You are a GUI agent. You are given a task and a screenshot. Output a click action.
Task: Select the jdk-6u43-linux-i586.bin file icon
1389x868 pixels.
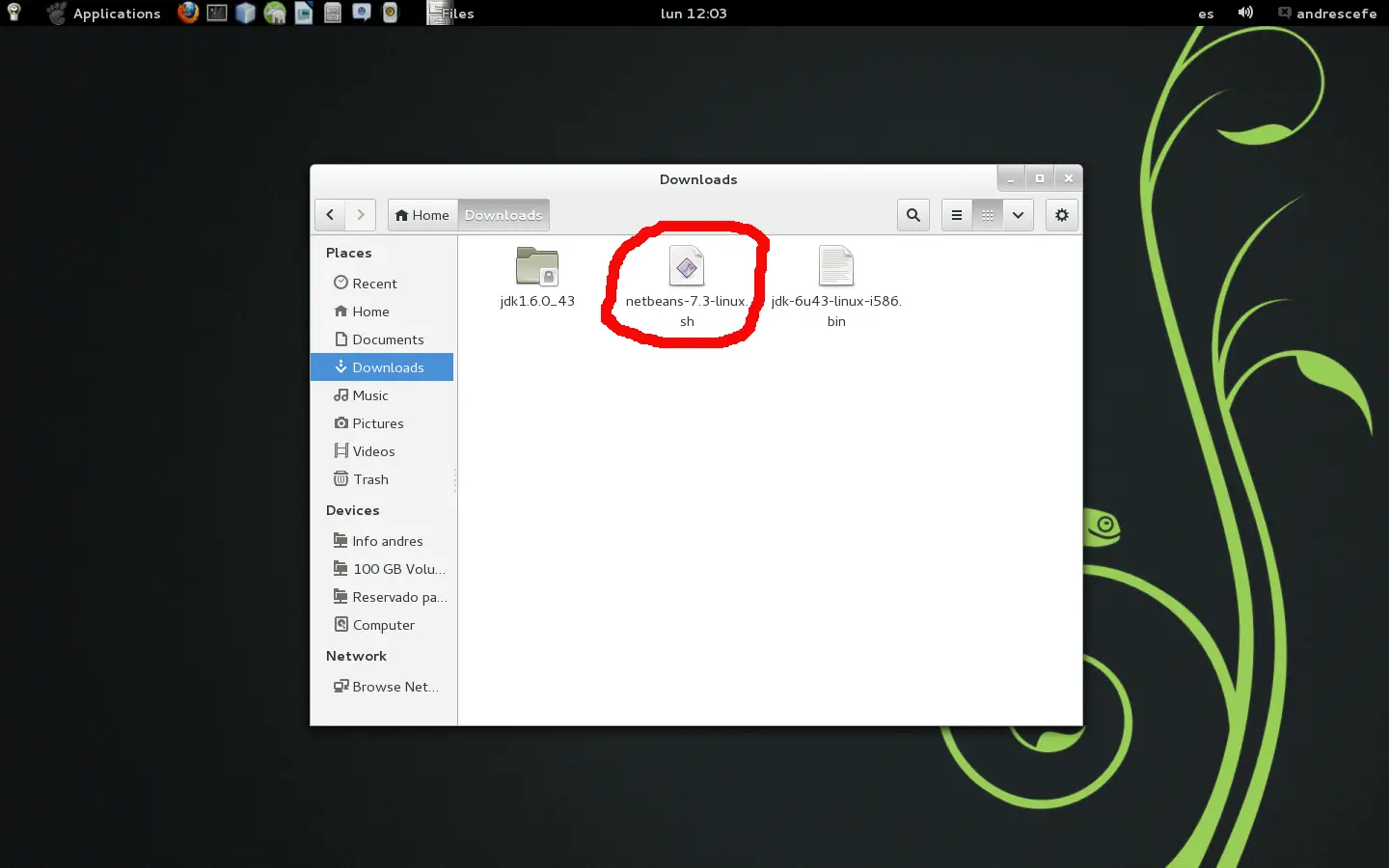tap(836, 266)
